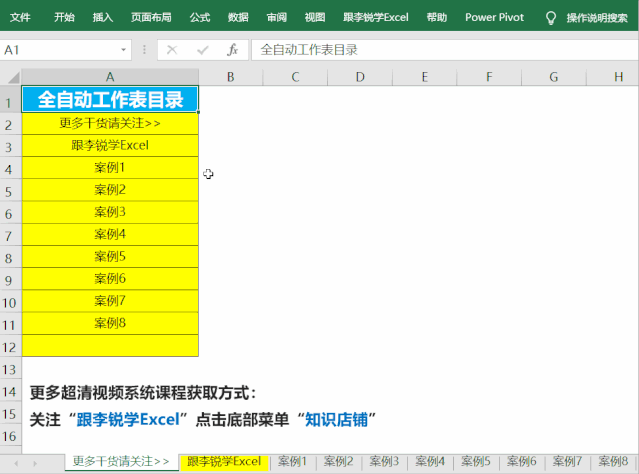Image resolution: width=639 pixels, height=474 pixels.
Task: Open the 文件 menu
Action: point(20,17)
